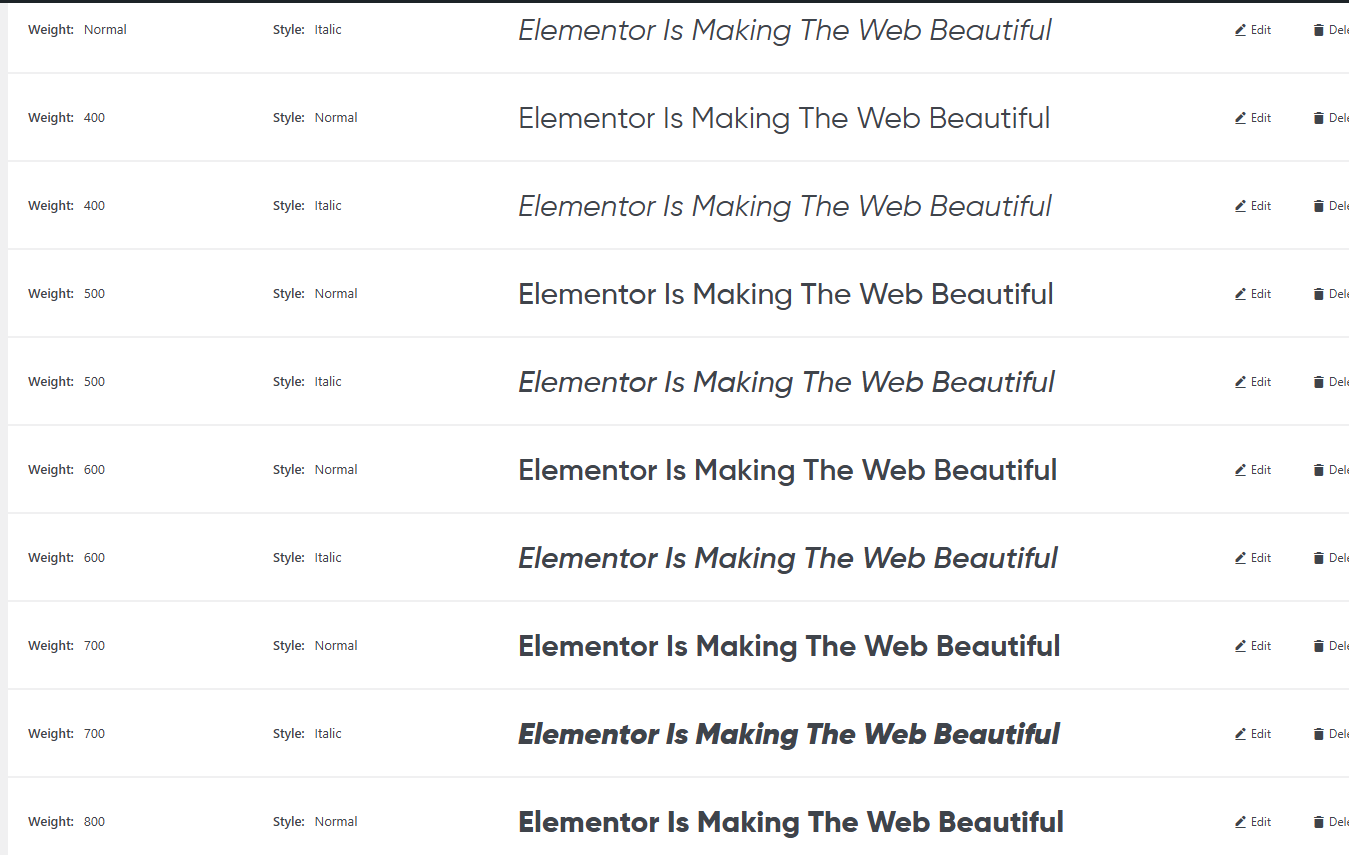The image size is (1349, 855).
Task: Click preview text in 400 Normal row
Action: pyautogui.click(x=785, y=118)
